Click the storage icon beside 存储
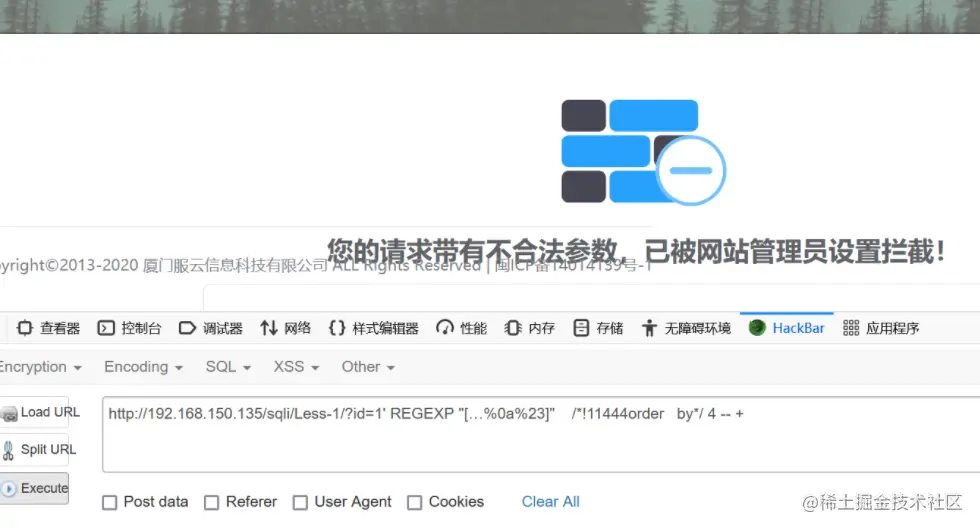The image size is (980, 530). click(581, 328)
